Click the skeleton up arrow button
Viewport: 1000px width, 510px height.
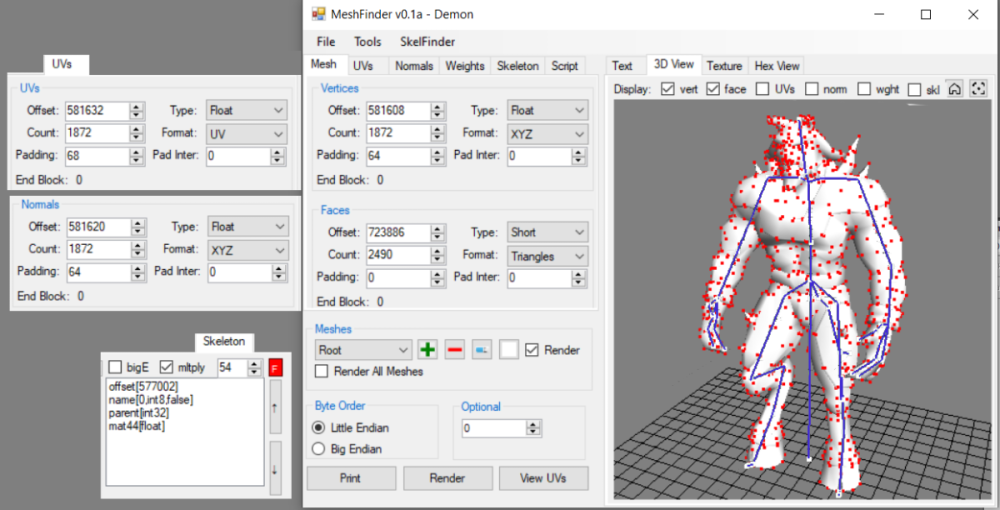pos(276,407)
